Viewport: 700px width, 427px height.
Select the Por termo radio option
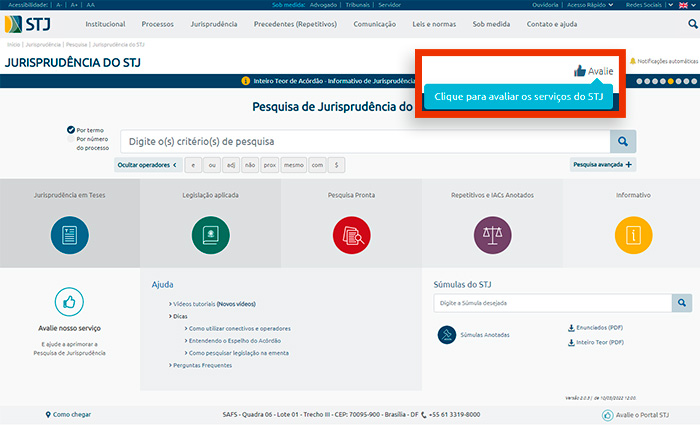71,130
